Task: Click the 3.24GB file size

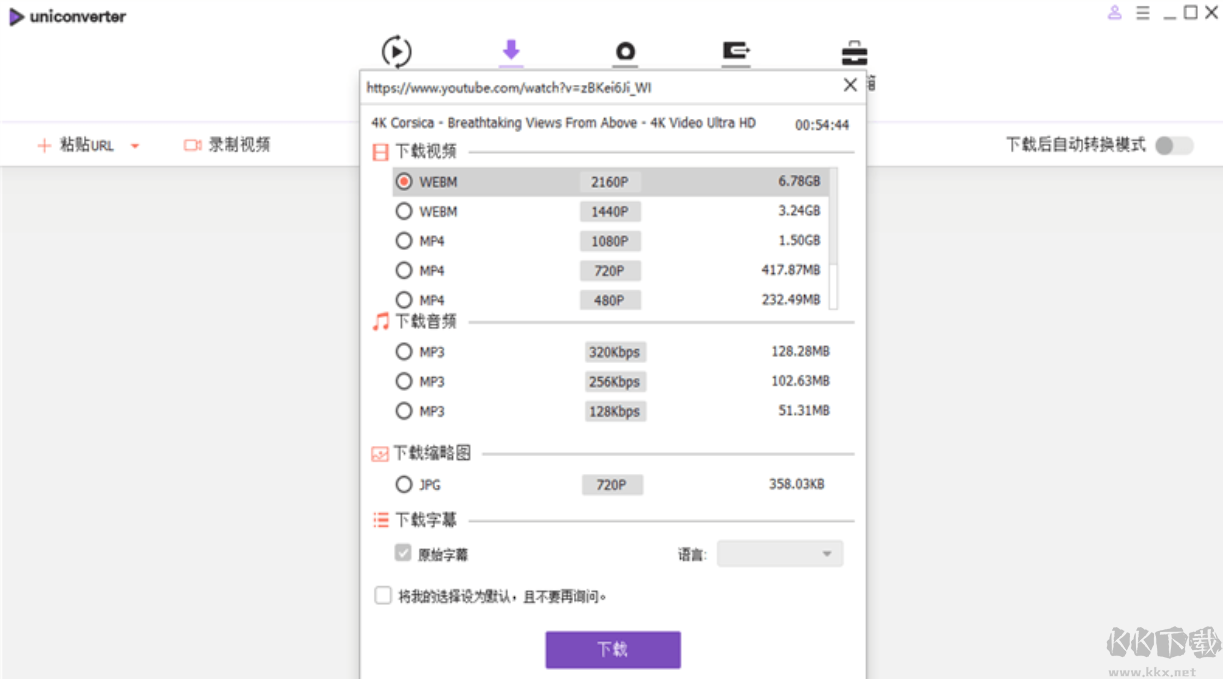Action: (x=799, y=211)
